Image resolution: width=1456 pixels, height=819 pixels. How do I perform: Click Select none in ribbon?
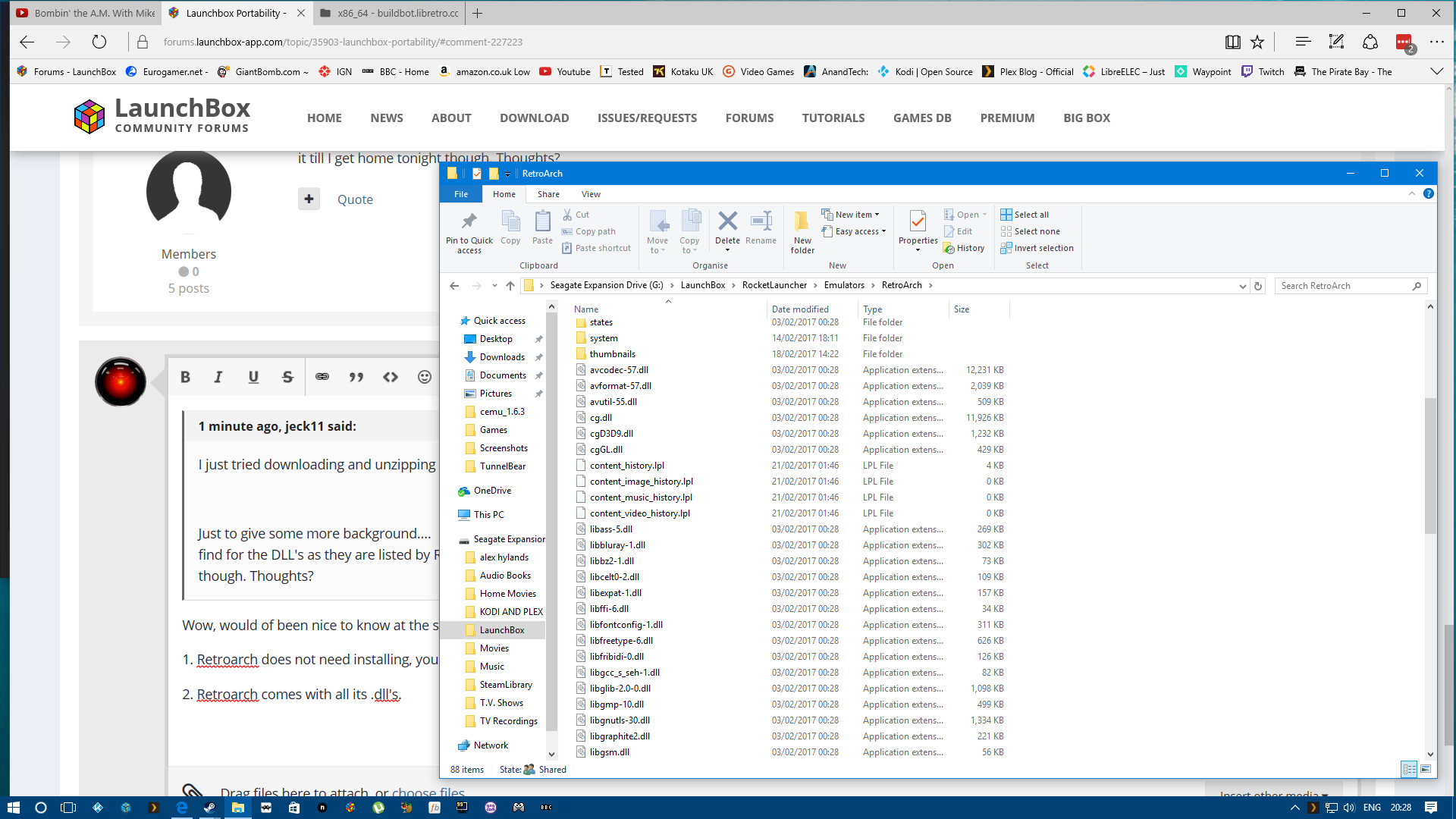click(x=1030, y=231)
